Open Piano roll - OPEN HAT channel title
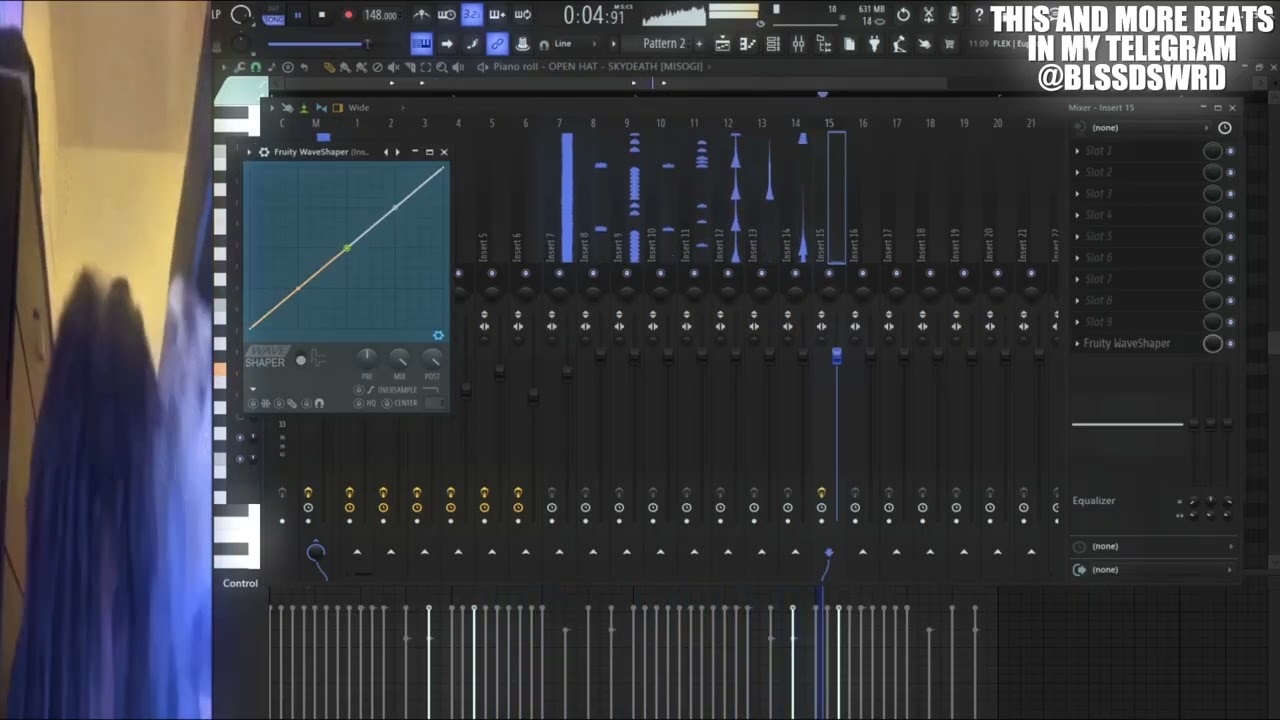The image size is (1280, 720). (601, 67)
